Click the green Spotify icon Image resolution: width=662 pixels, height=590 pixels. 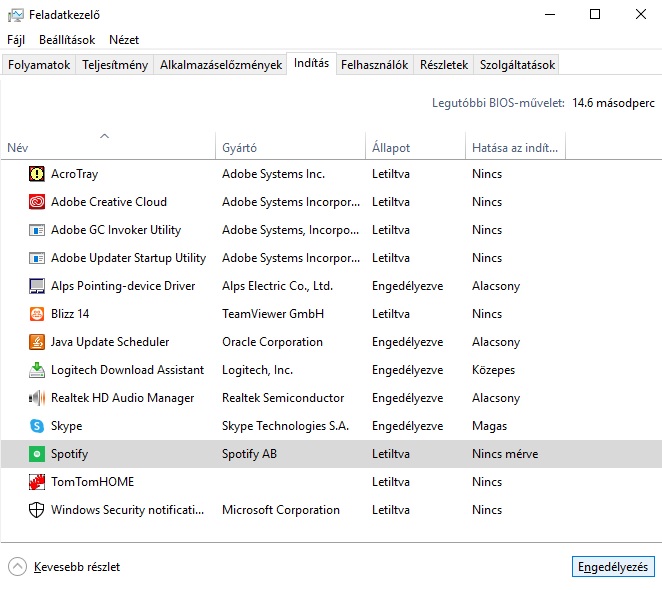pos(37,454)
